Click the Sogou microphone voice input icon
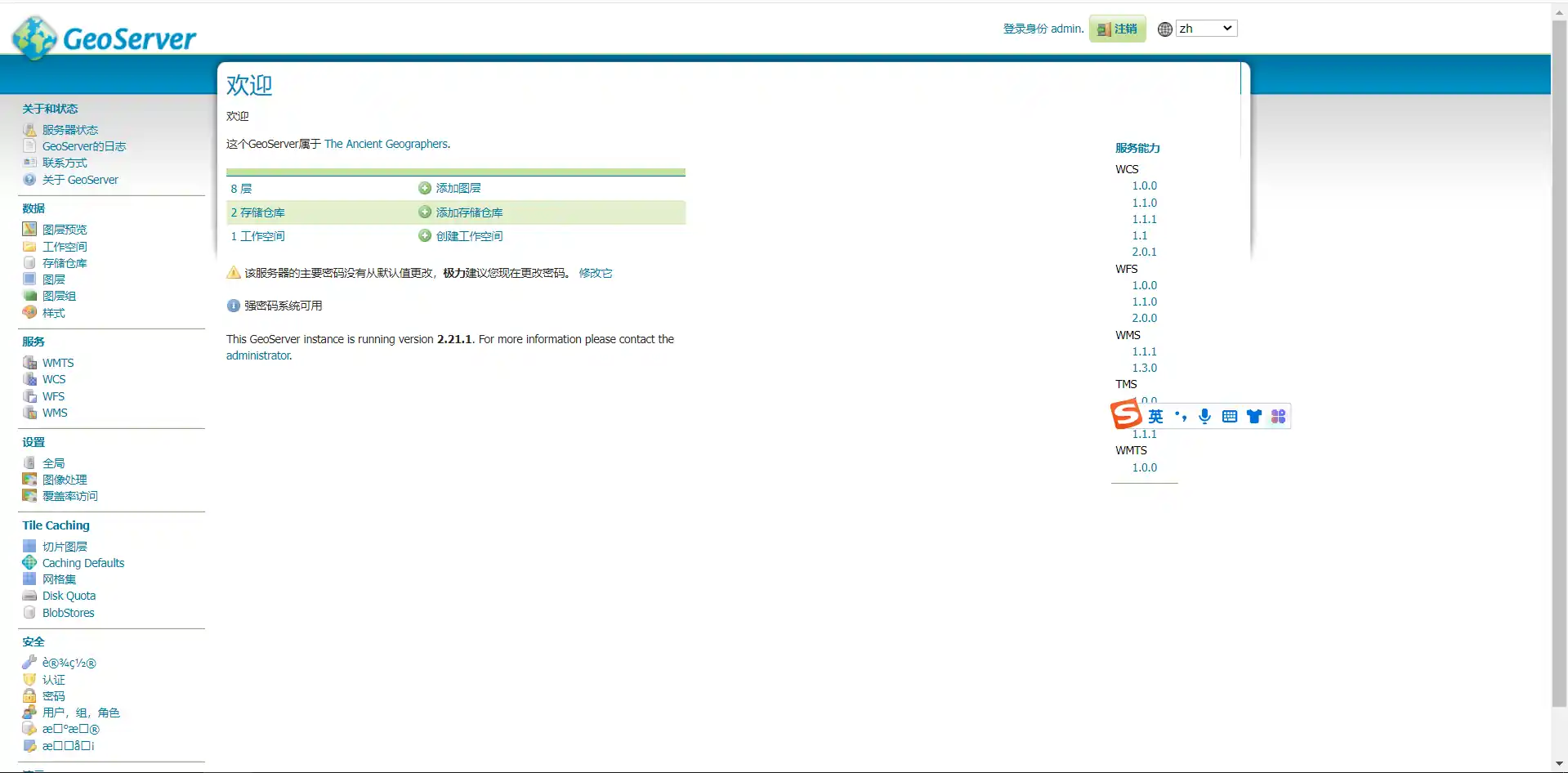The width and height of the screenshot is (1568, 773). [1204, 417]
